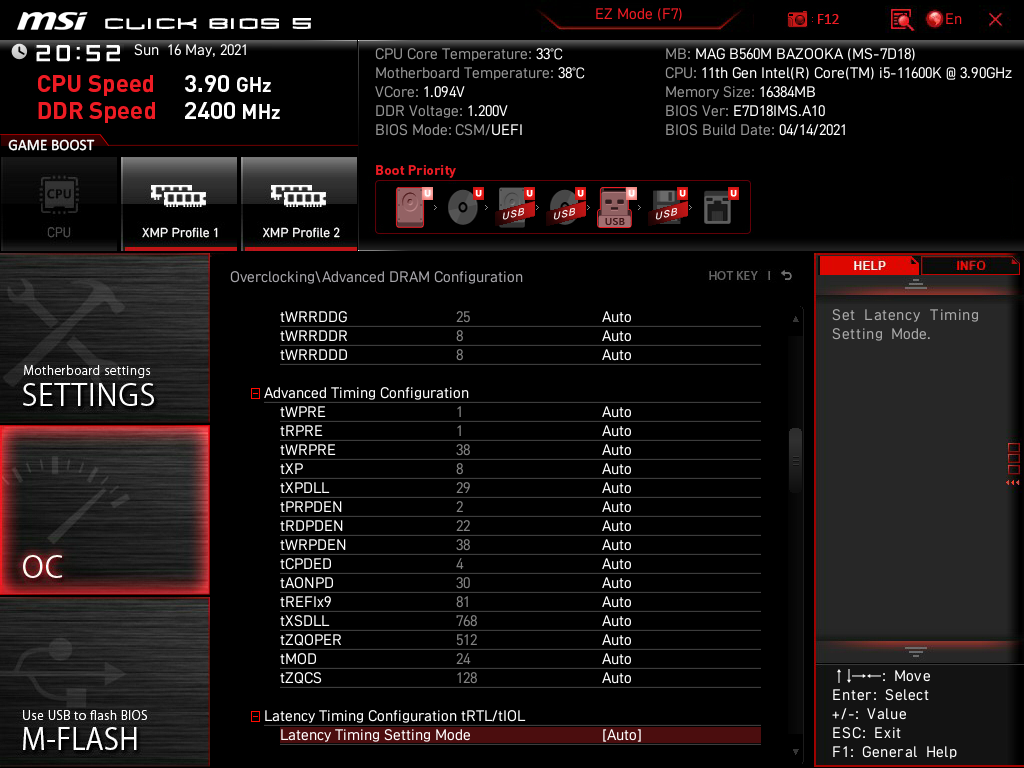Toggle the CPU Game Boost button

click(59, 203)
